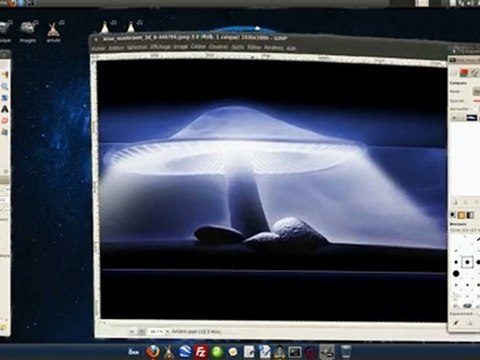The height and width of the screenshot is (360, 480).
Task: Select the largest round black brush
Action: [x=456, y=274]
